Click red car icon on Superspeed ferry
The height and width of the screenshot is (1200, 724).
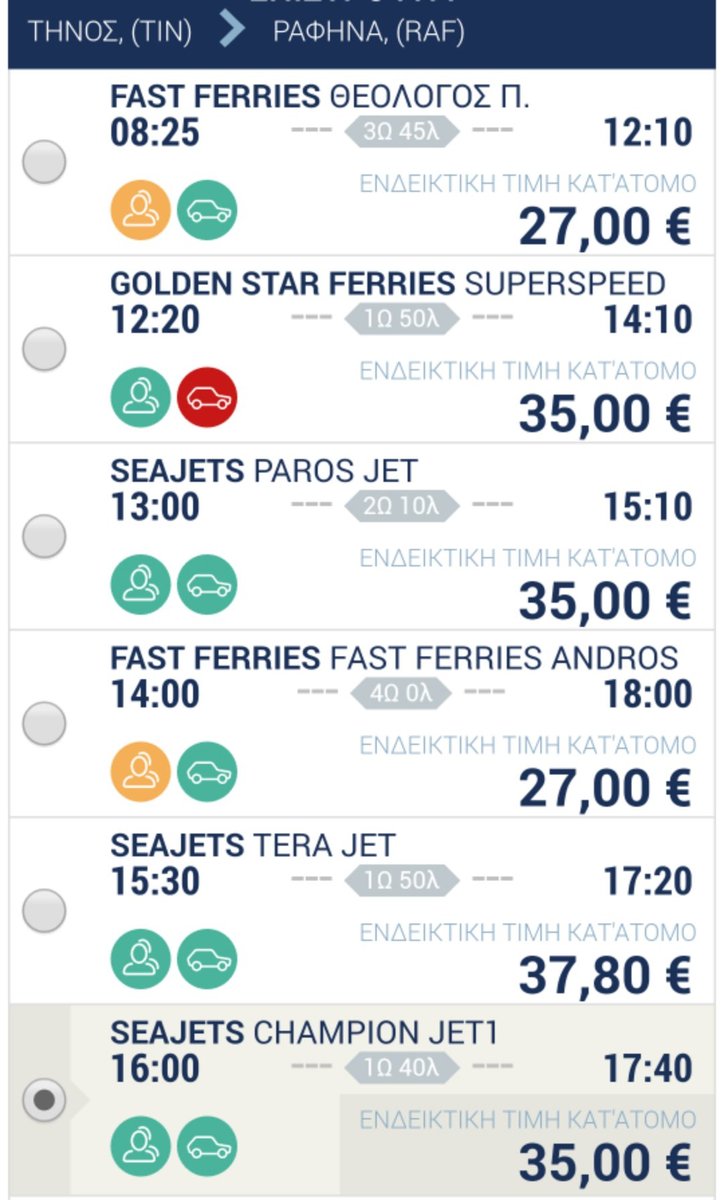point(207,397)
